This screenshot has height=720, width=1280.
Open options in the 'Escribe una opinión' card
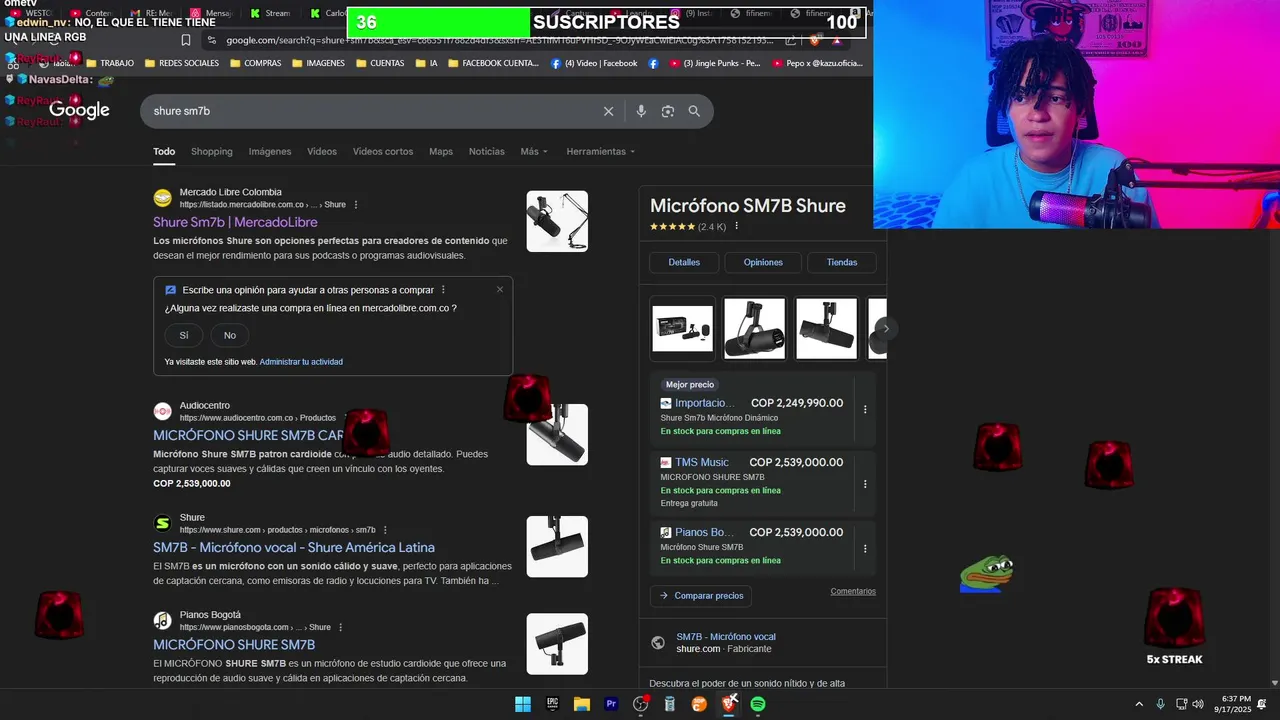click(x=443, y=290)
